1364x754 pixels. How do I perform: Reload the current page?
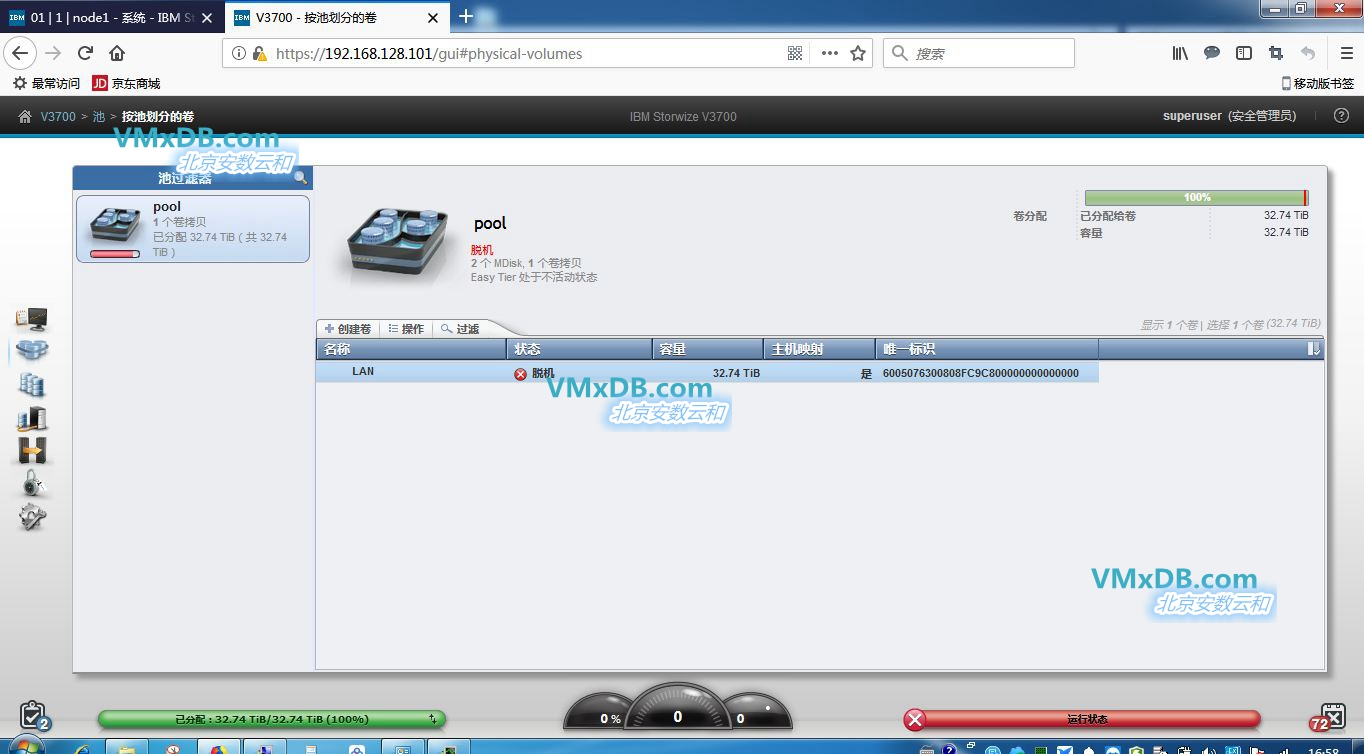[x=85, y=53]
